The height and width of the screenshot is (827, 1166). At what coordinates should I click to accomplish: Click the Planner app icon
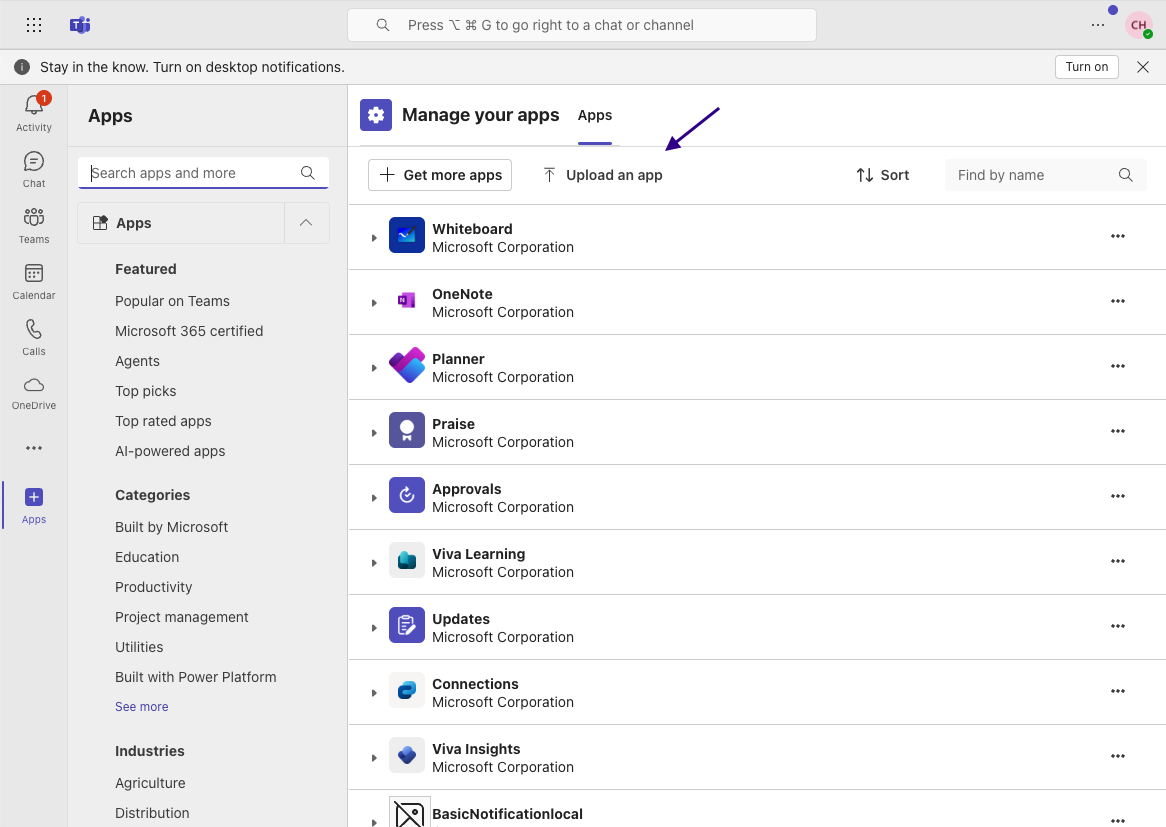(407, 365)
